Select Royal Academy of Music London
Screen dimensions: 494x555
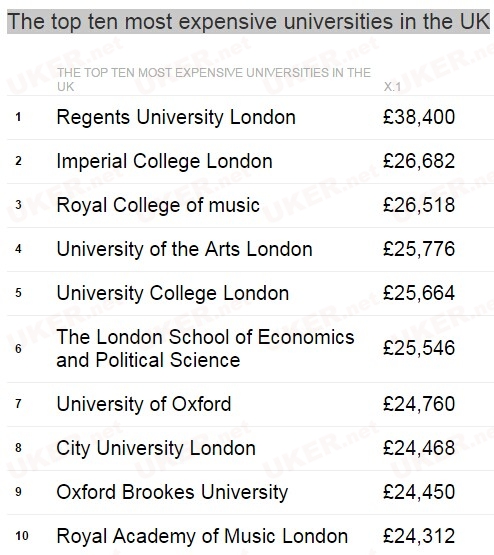point(202,536)
